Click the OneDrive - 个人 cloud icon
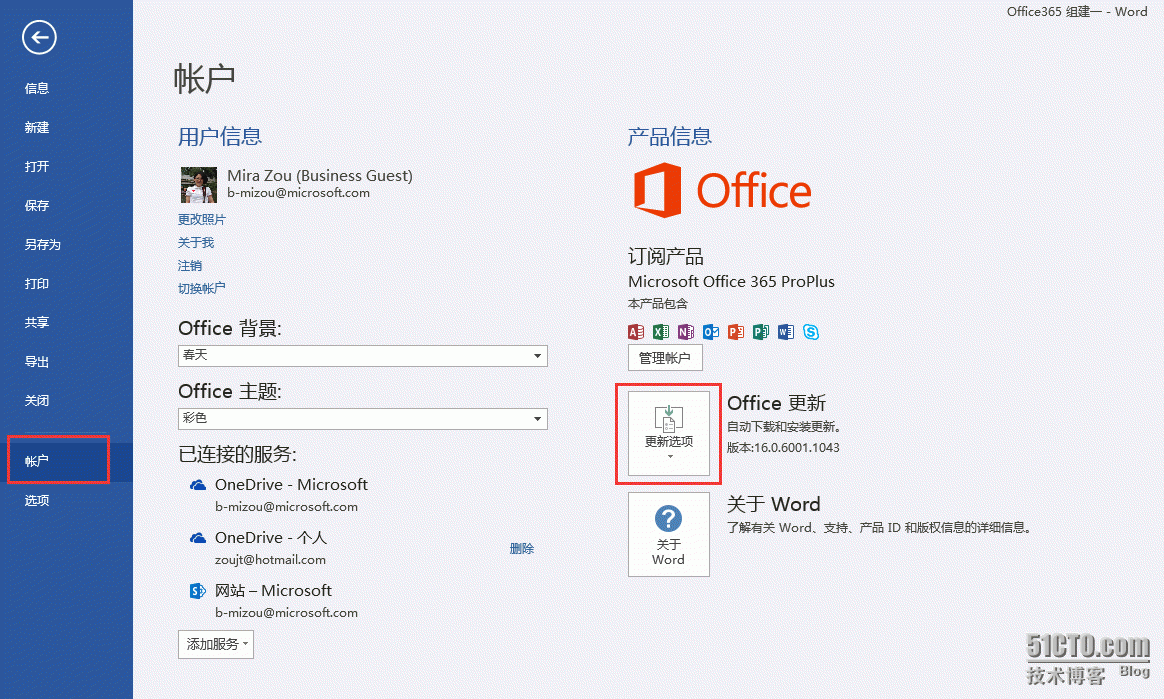This screenshot has height=699, width=1164. point(197,538)
